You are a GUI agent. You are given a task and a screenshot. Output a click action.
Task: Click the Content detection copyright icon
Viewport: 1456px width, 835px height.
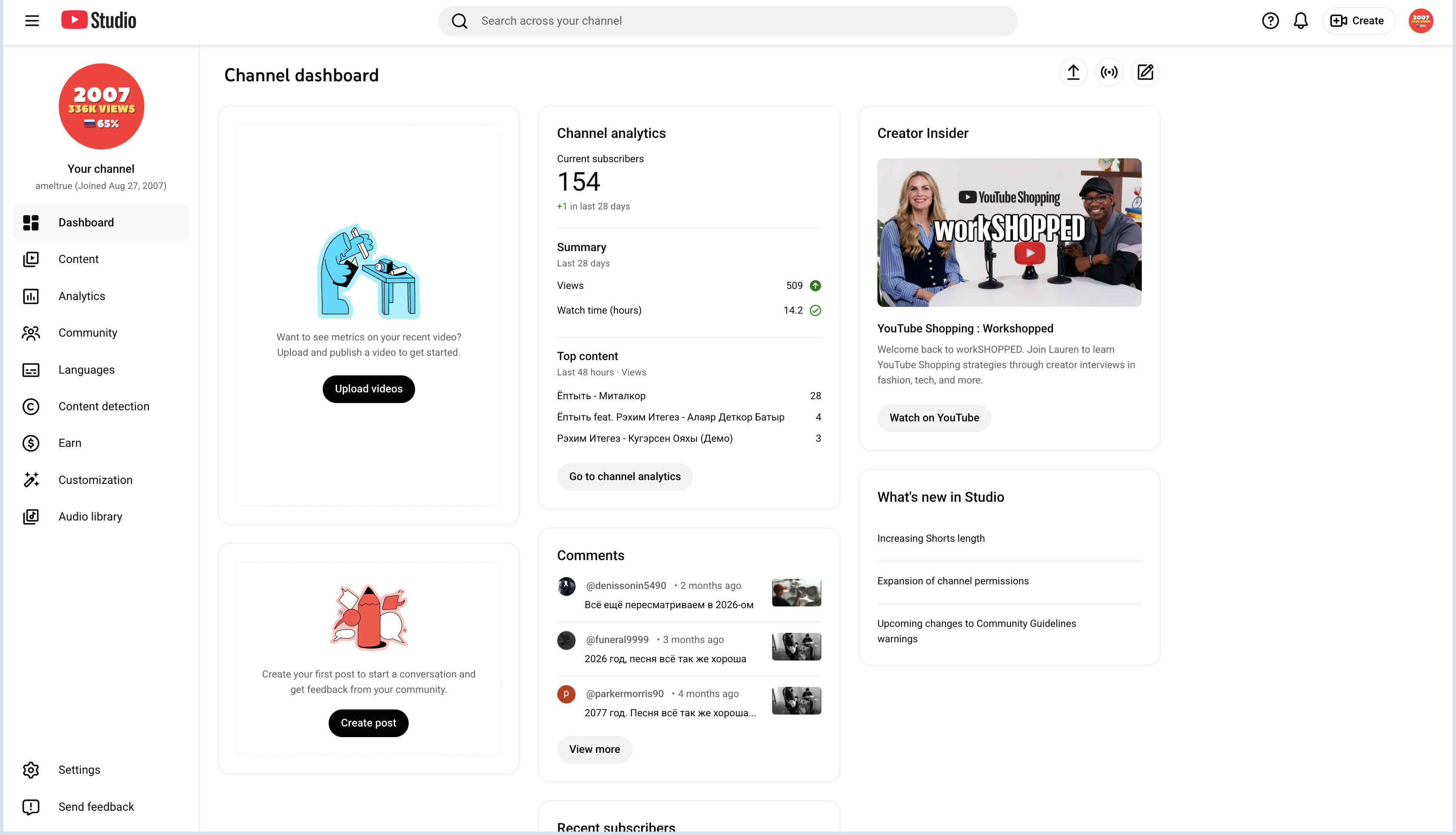[31, 406]
